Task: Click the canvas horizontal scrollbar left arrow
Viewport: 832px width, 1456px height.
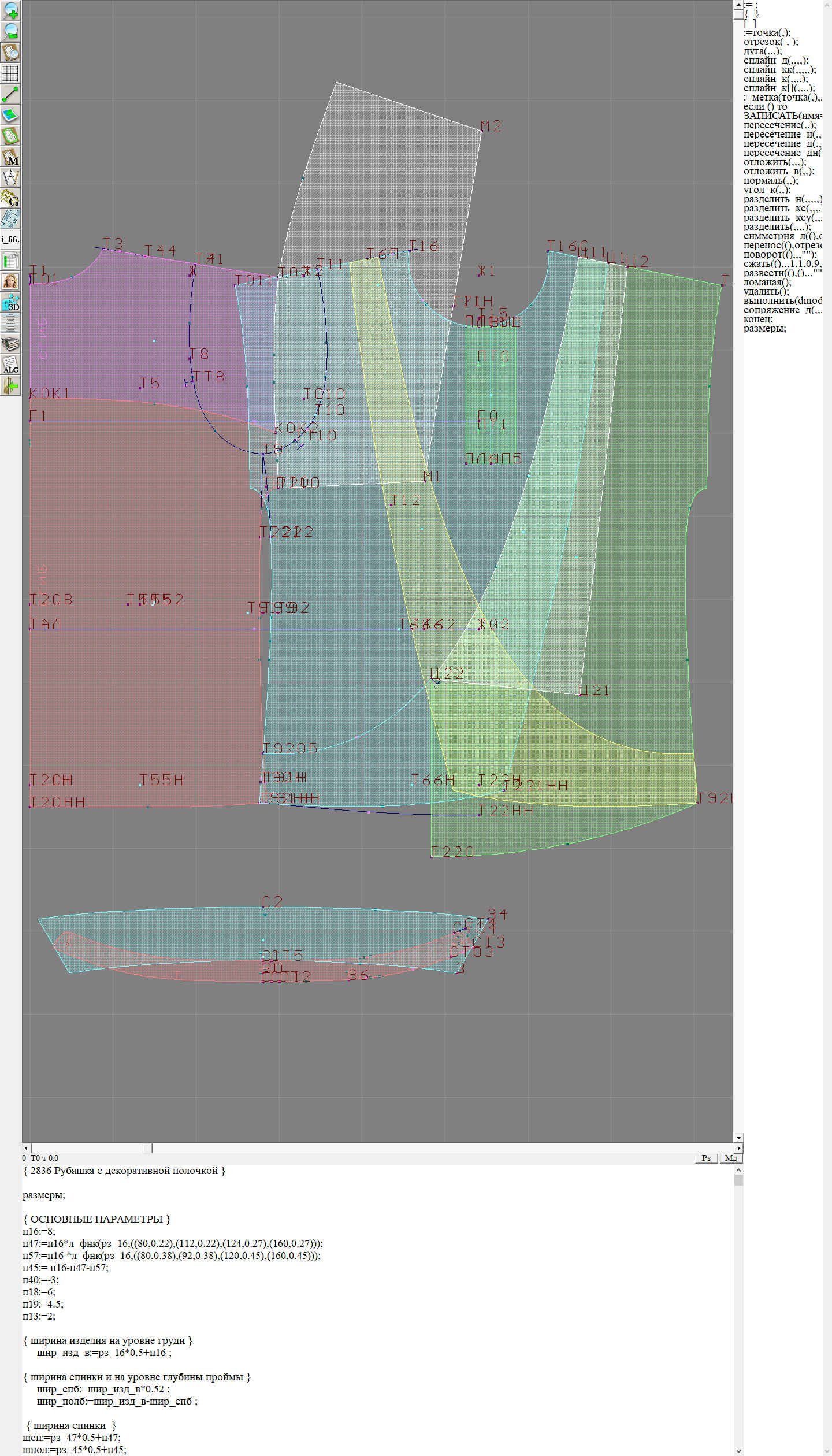Action: pyautogui.click(x=26, y=1148)
